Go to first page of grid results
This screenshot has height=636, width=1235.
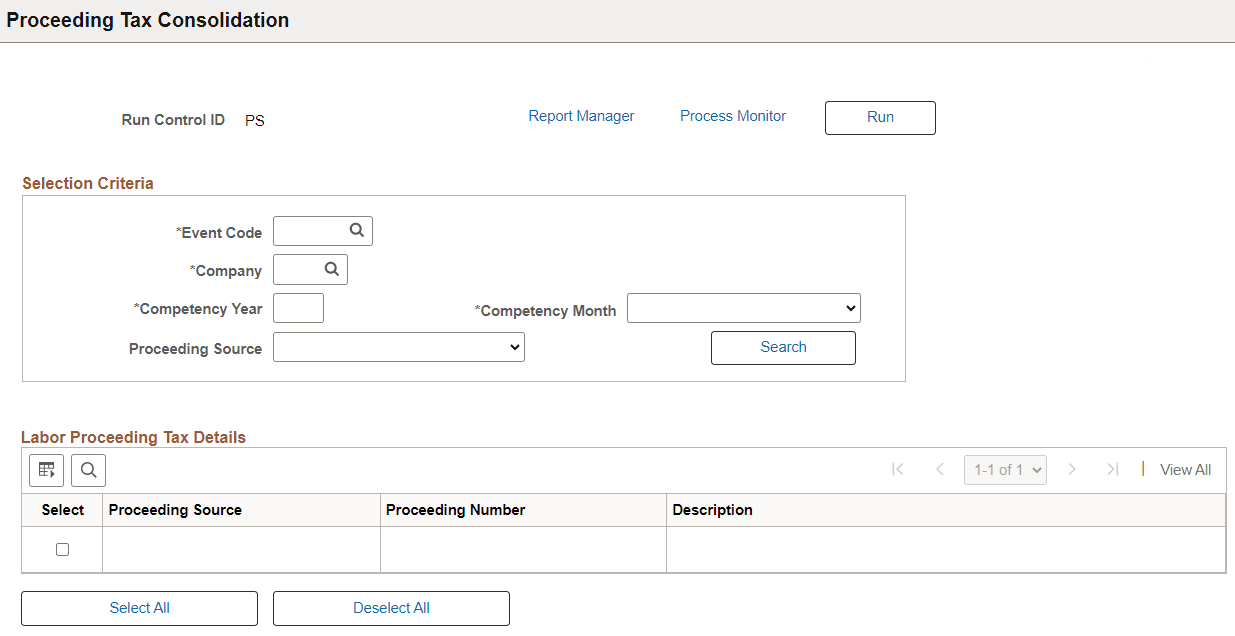(897, 469)
